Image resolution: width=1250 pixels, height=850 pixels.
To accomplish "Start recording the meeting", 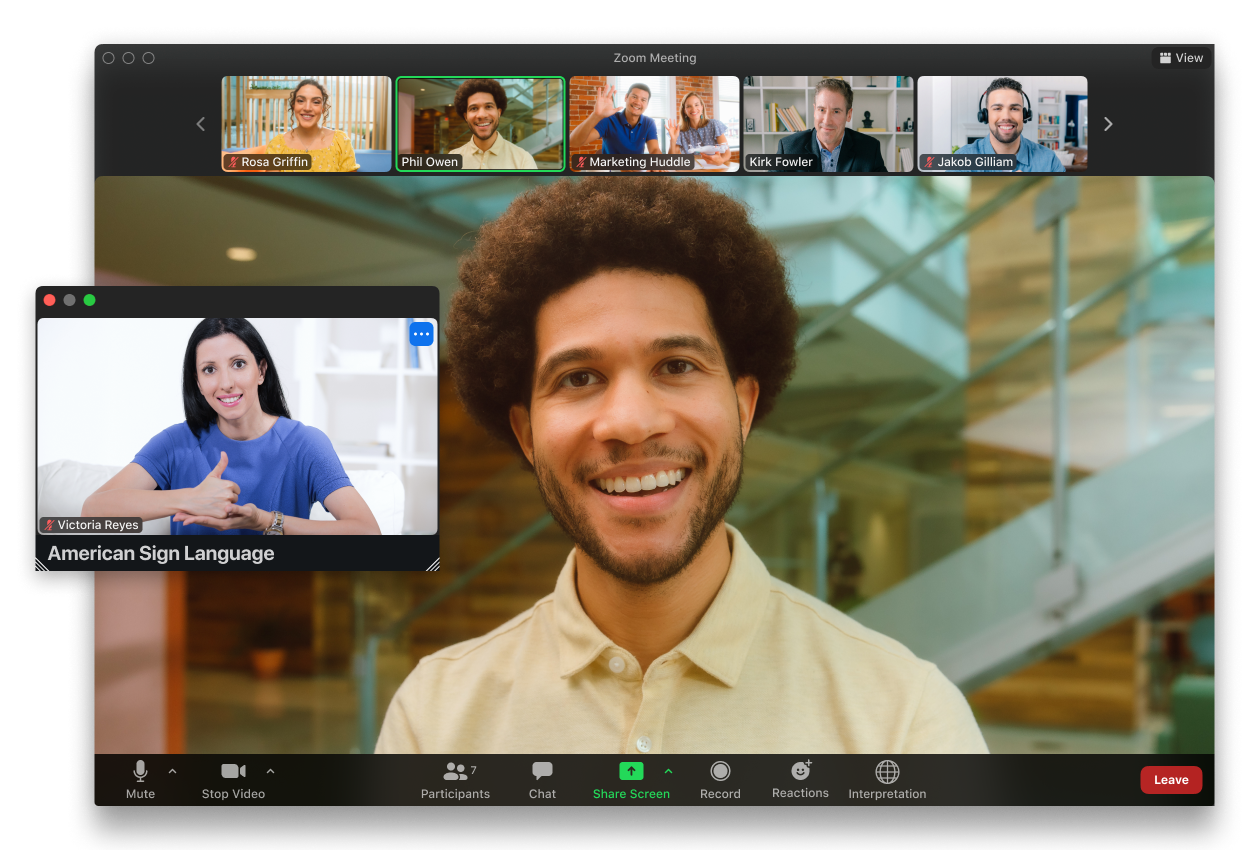I will pyautogui.click(x=720, y=780).
